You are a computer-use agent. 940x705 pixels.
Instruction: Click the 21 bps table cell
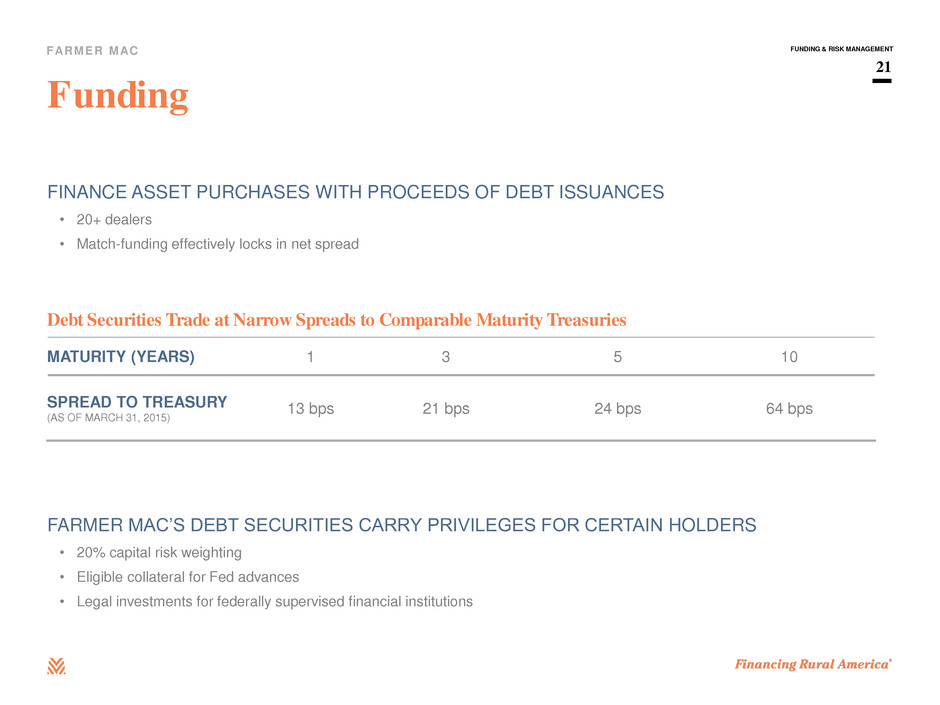[x=446, y=409]
